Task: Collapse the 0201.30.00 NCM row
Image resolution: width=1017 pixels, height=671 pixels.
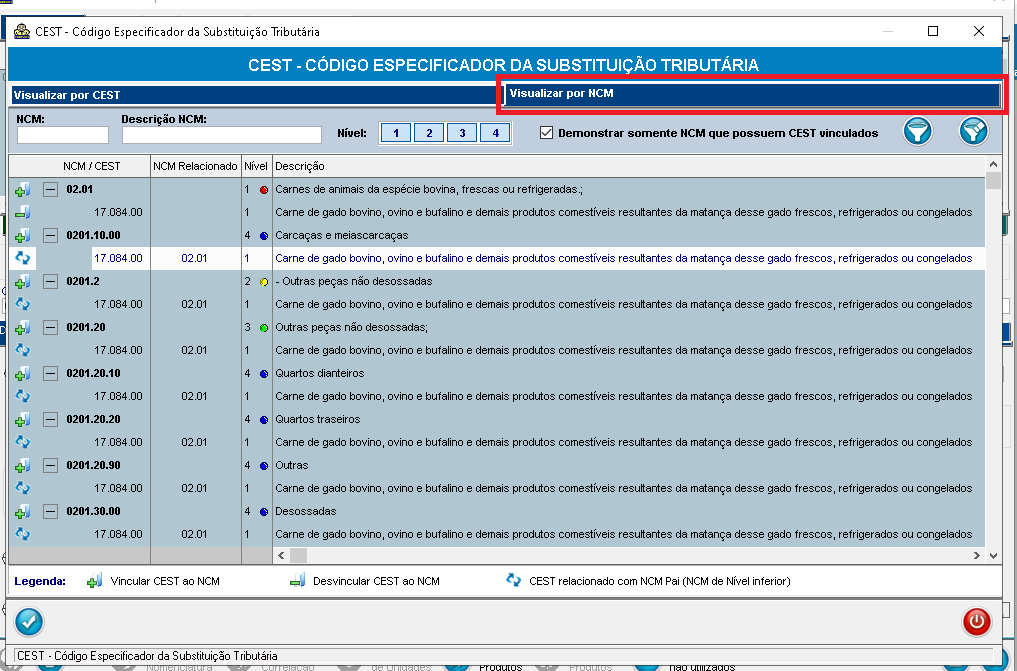Action: coord(51,512)
